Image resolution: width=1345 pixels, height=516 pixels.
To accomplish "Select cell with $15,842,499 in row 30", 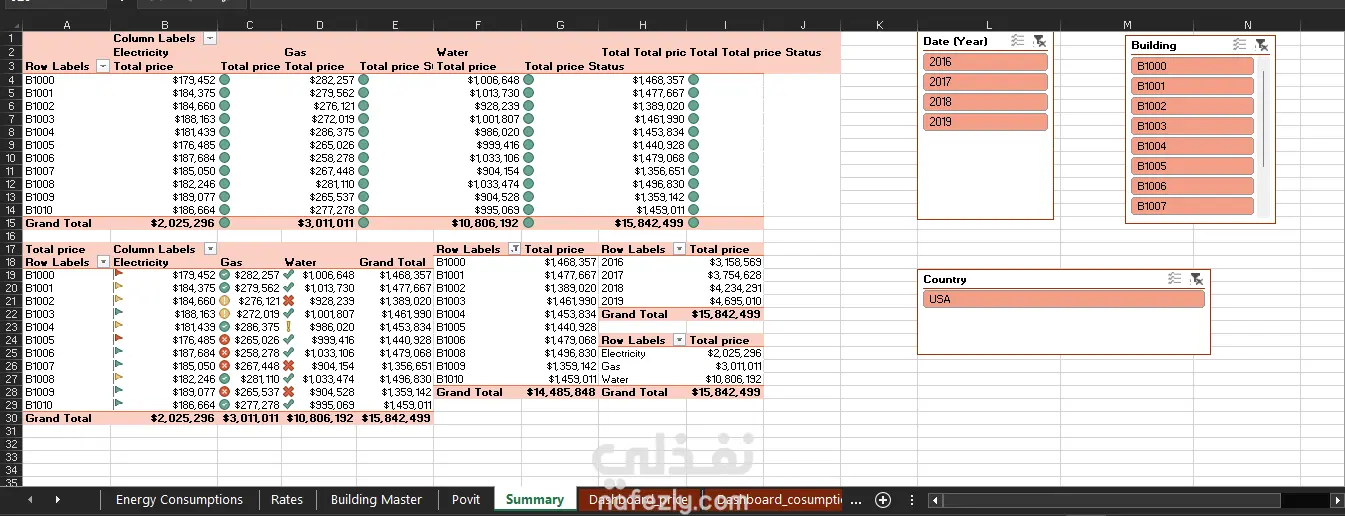I will [396, 418].
